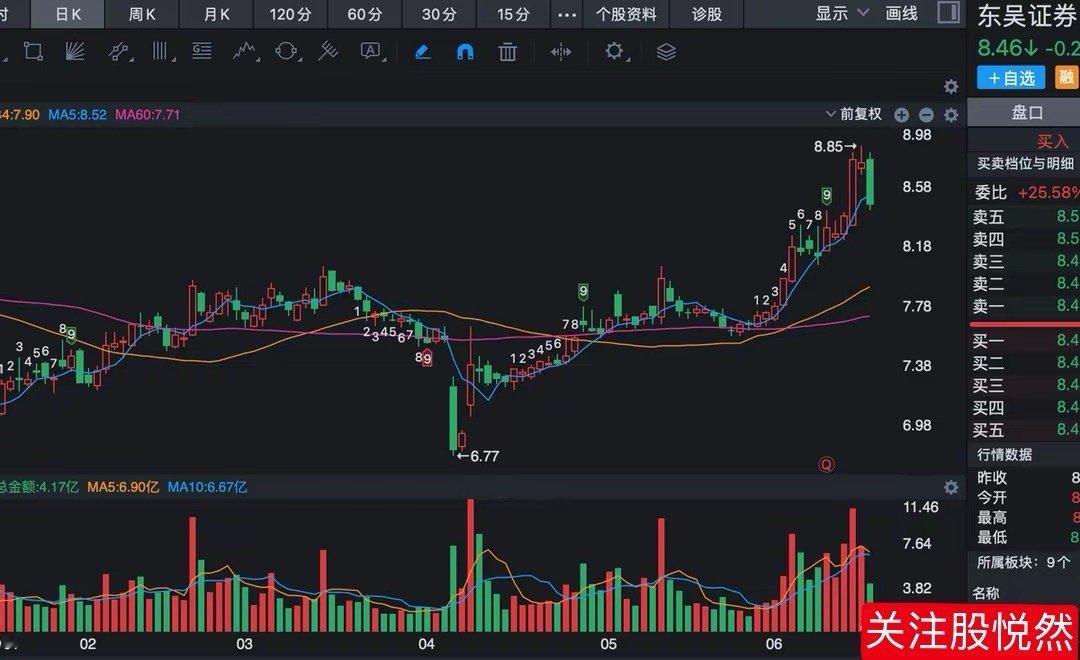The width and height of the screenshot is (1080, 660).
Task: Click the horizontal mirror split icon
Action: coord(561,52)
